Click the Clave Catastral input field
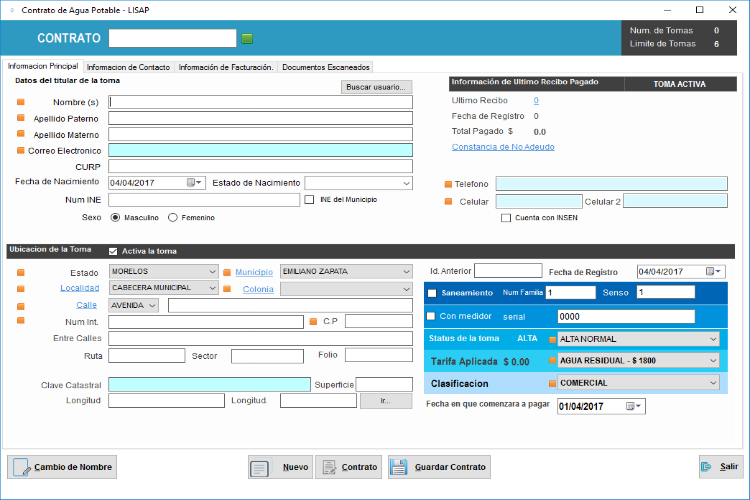 [x=209, y=384]
